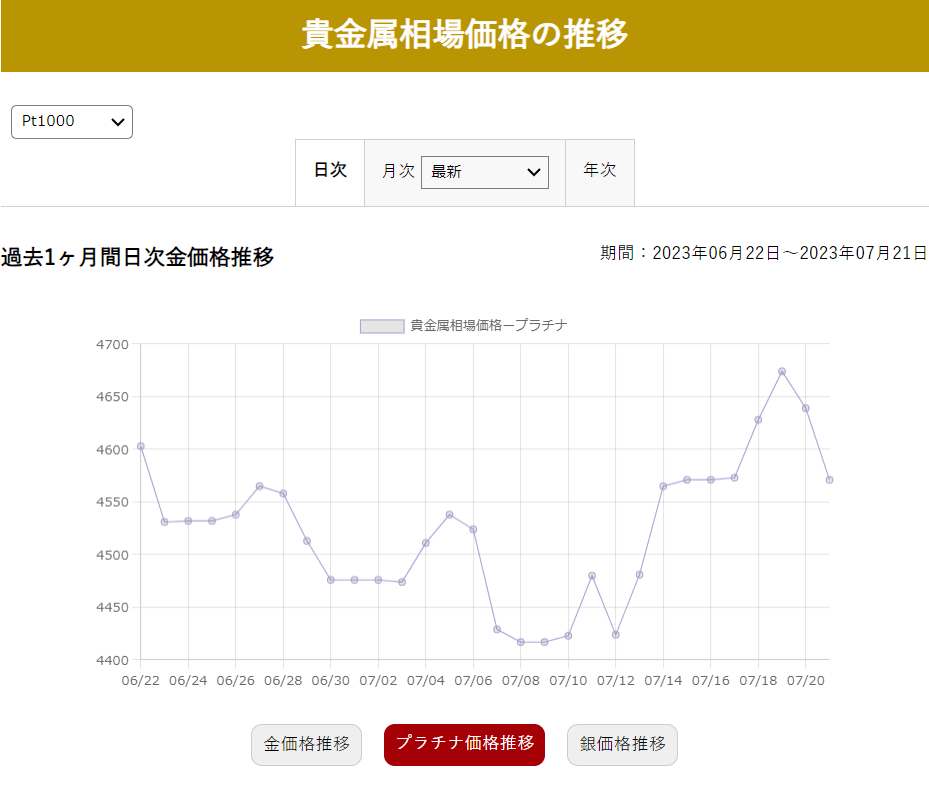This screenshot has width=929, height=790.
Task: Click the 4500 y-axis label
Action: coord(112,555)
